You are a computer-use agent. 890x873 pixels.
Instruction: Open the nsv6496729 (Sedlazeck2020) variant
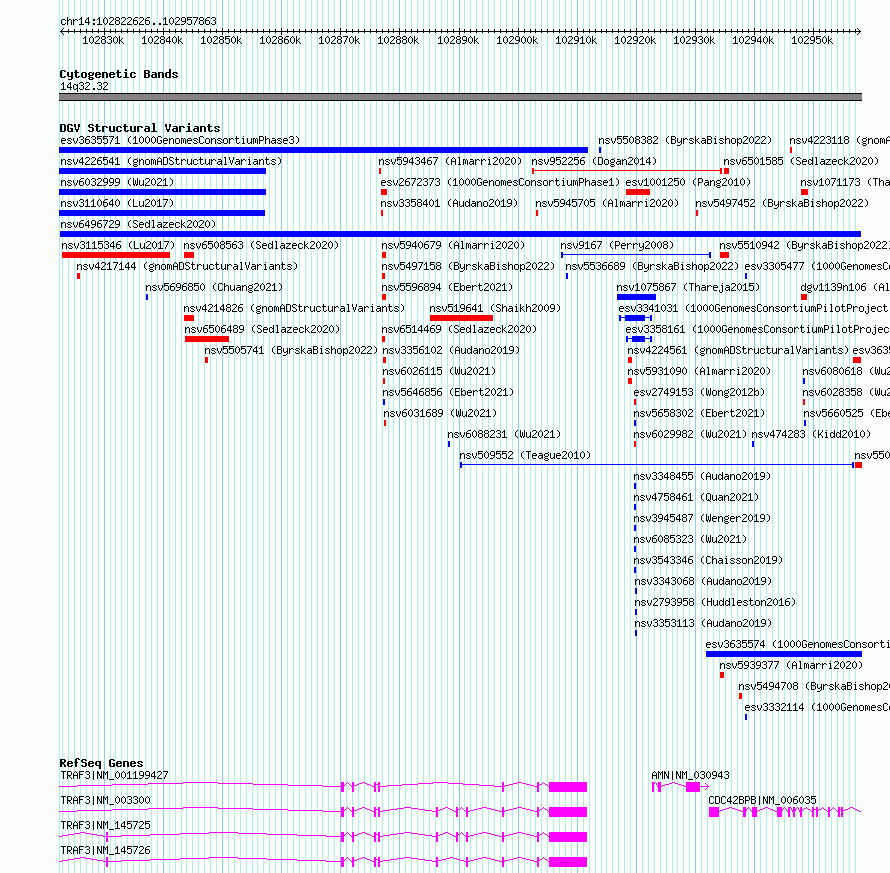point(138,224)
